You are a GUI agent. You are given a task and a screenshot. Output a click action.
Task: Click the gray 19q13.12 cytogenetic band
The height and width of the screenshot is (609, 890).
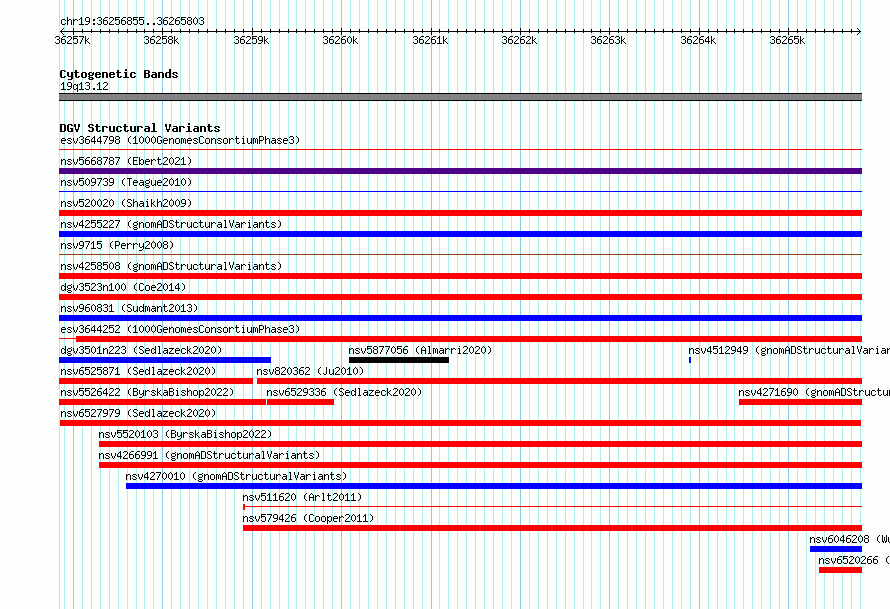coord(460,97)
